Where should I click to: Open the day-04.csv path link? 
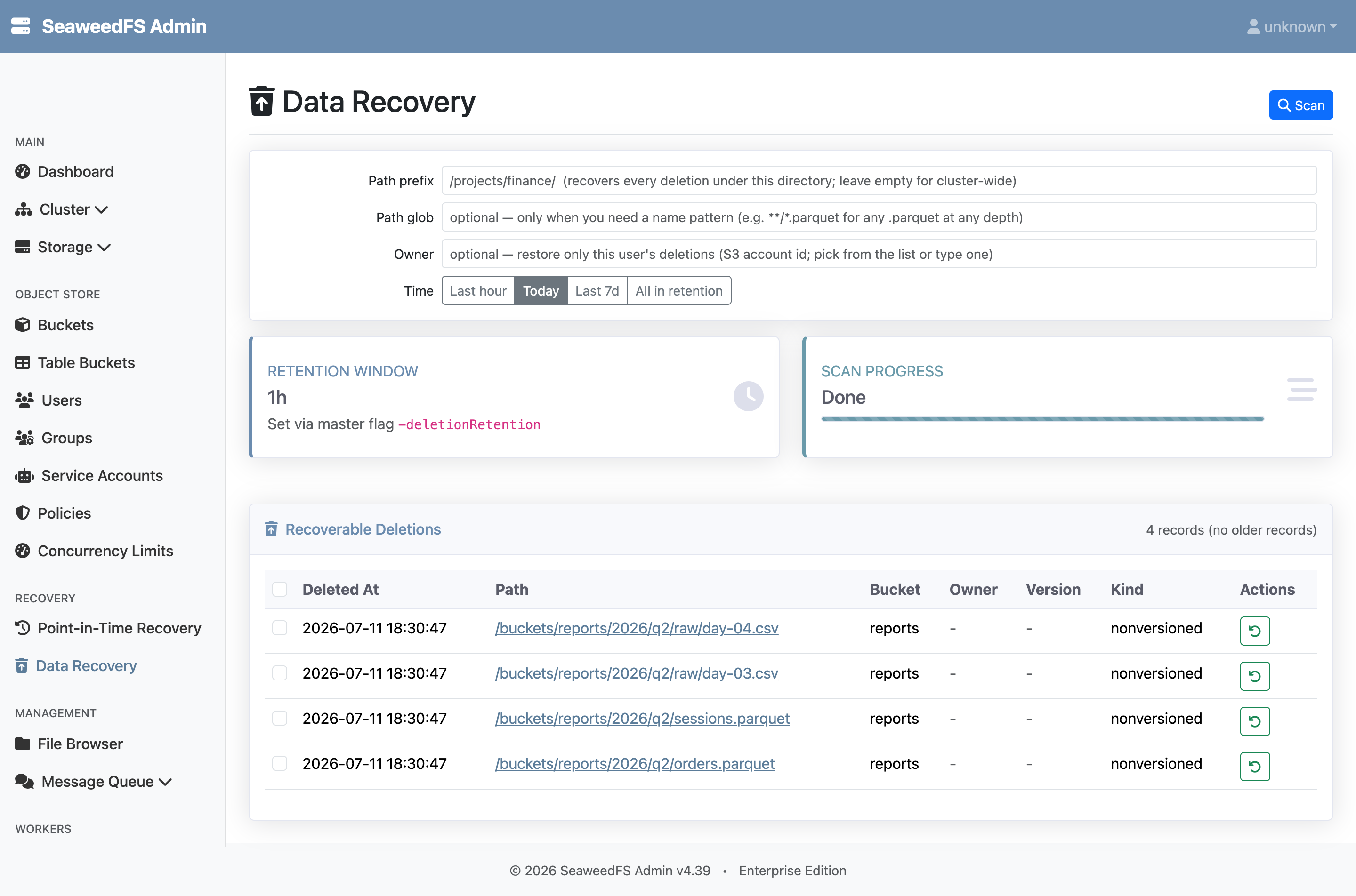pos(637,628)
